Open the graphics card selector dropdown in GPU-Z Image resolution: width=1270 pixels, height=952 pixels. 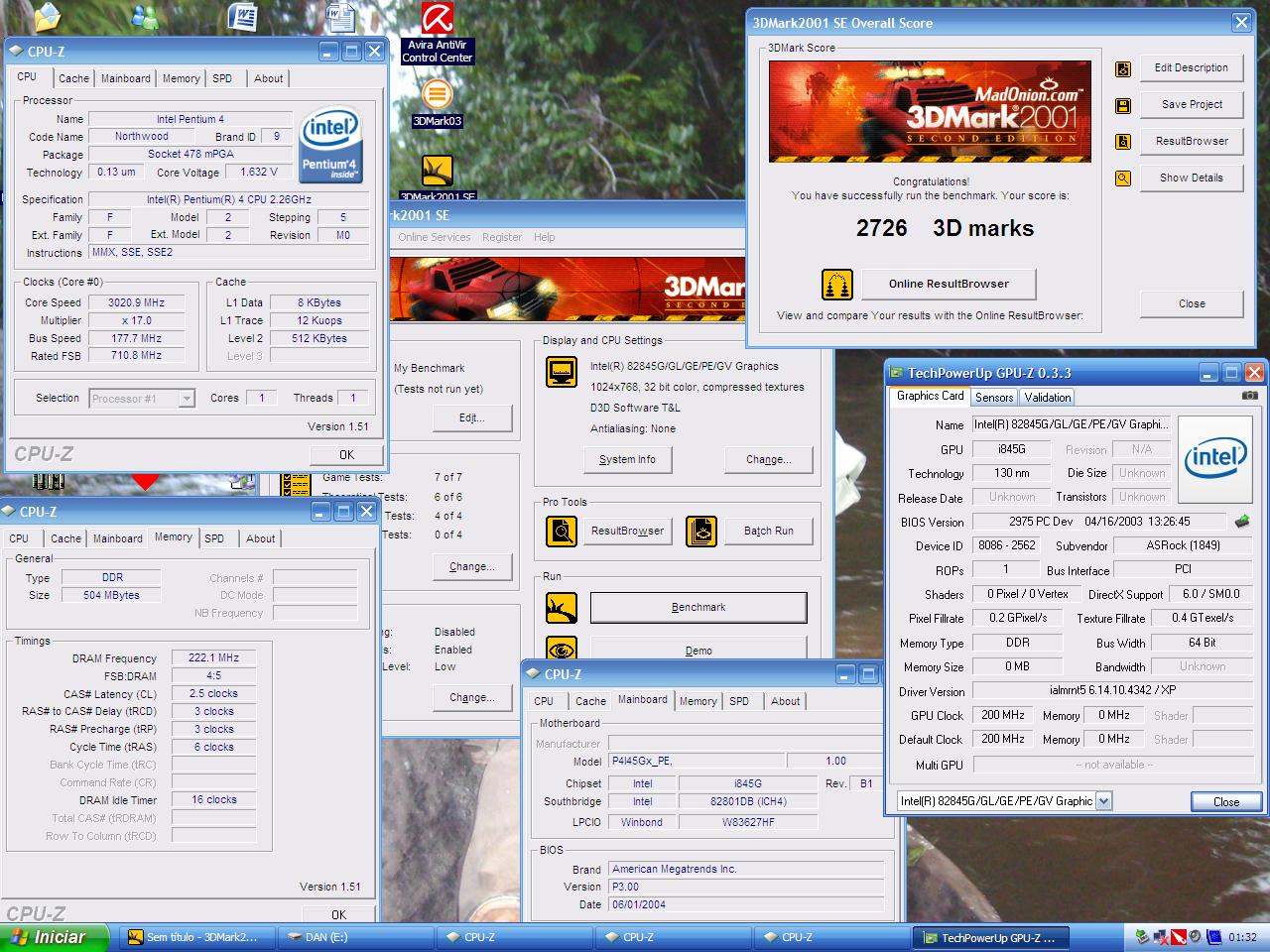1104,801
